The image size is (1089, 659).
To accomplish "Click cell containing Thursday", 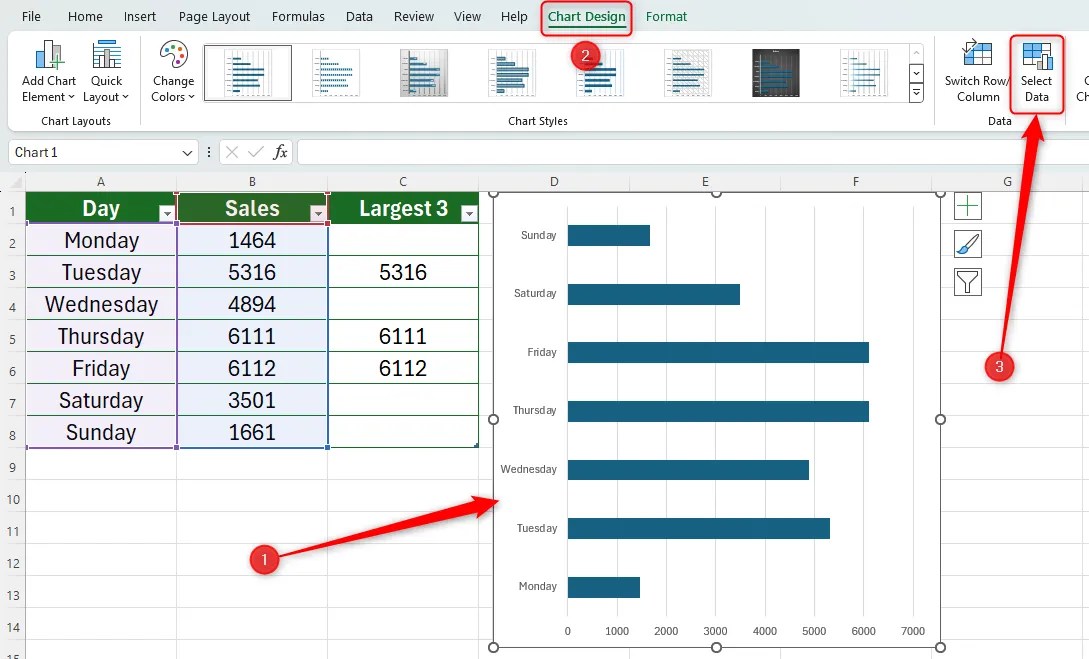I will click(x=101, y=336).
